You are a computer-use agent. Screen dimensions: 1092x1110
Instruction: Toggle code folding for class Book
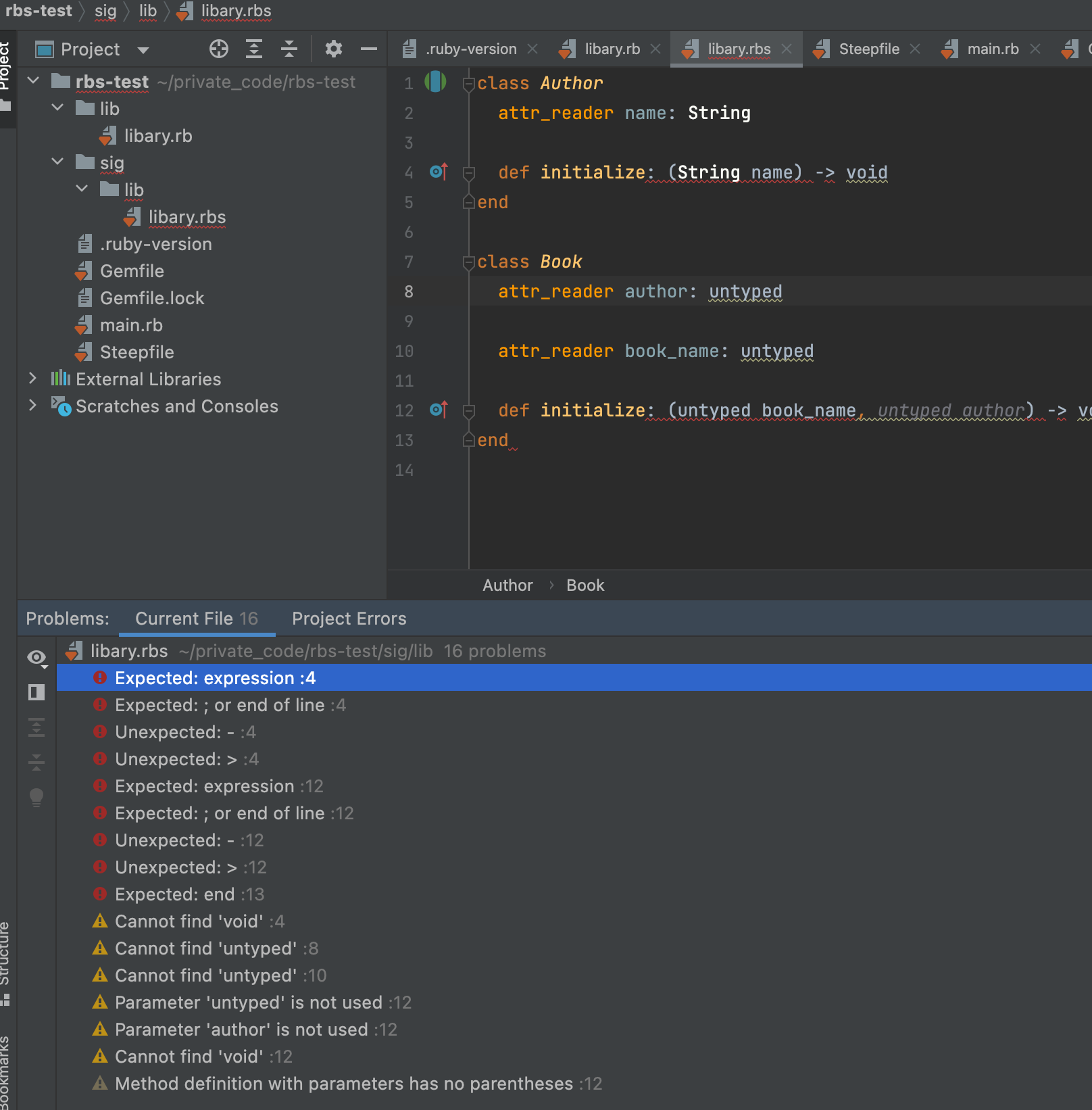pos(468,262)
